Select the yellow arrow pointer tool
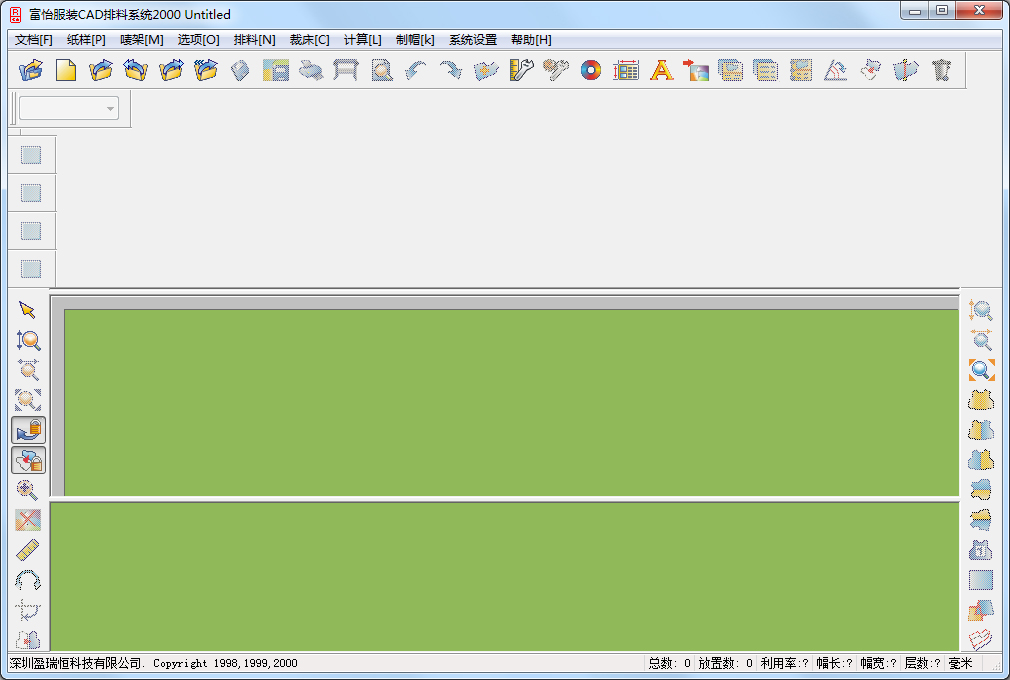This screenshot has width=1010, height=680. click(28, 310)
